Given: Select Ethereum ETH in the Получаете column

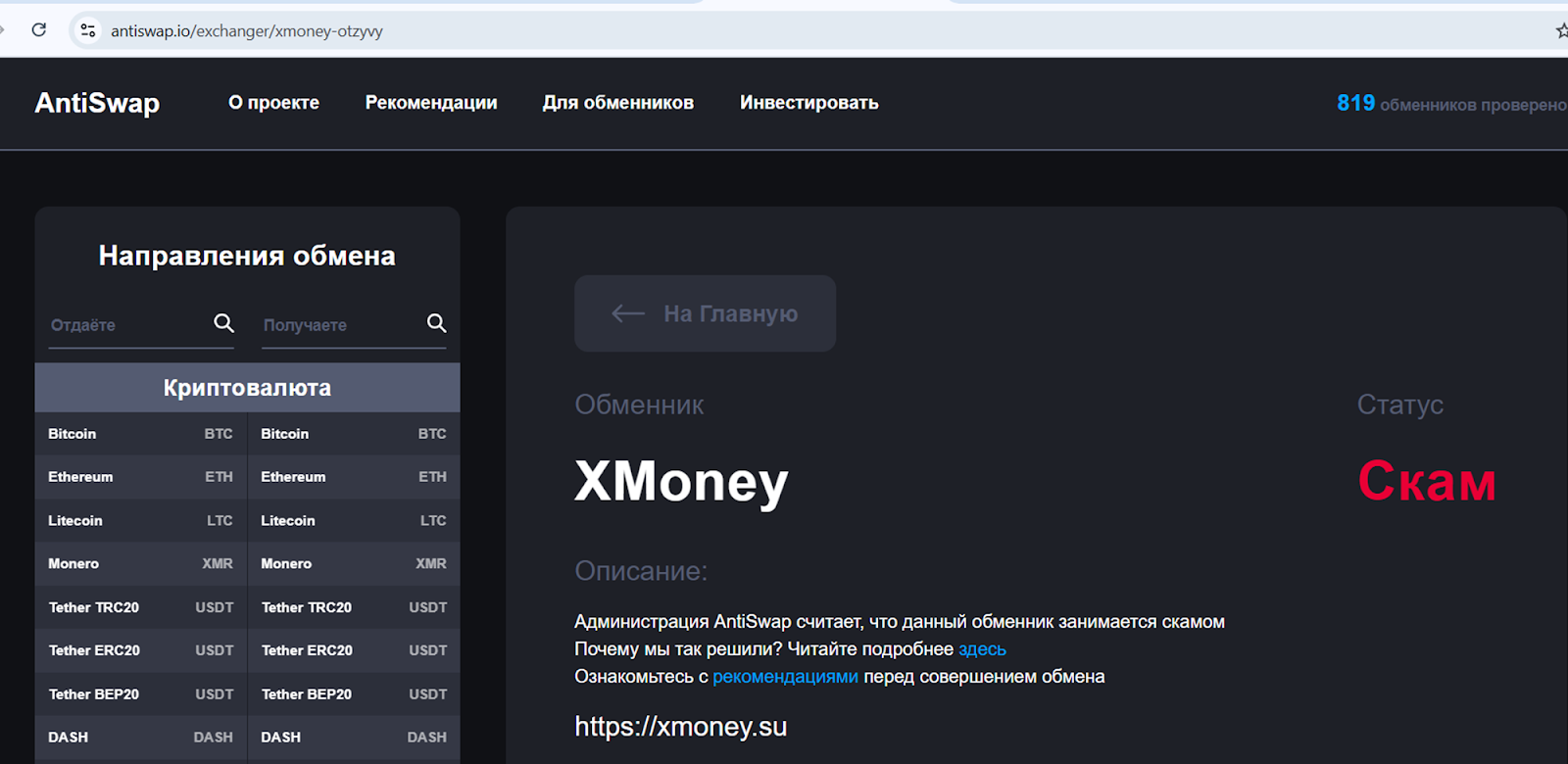Looking at the screenshot, I should (354, 477).
